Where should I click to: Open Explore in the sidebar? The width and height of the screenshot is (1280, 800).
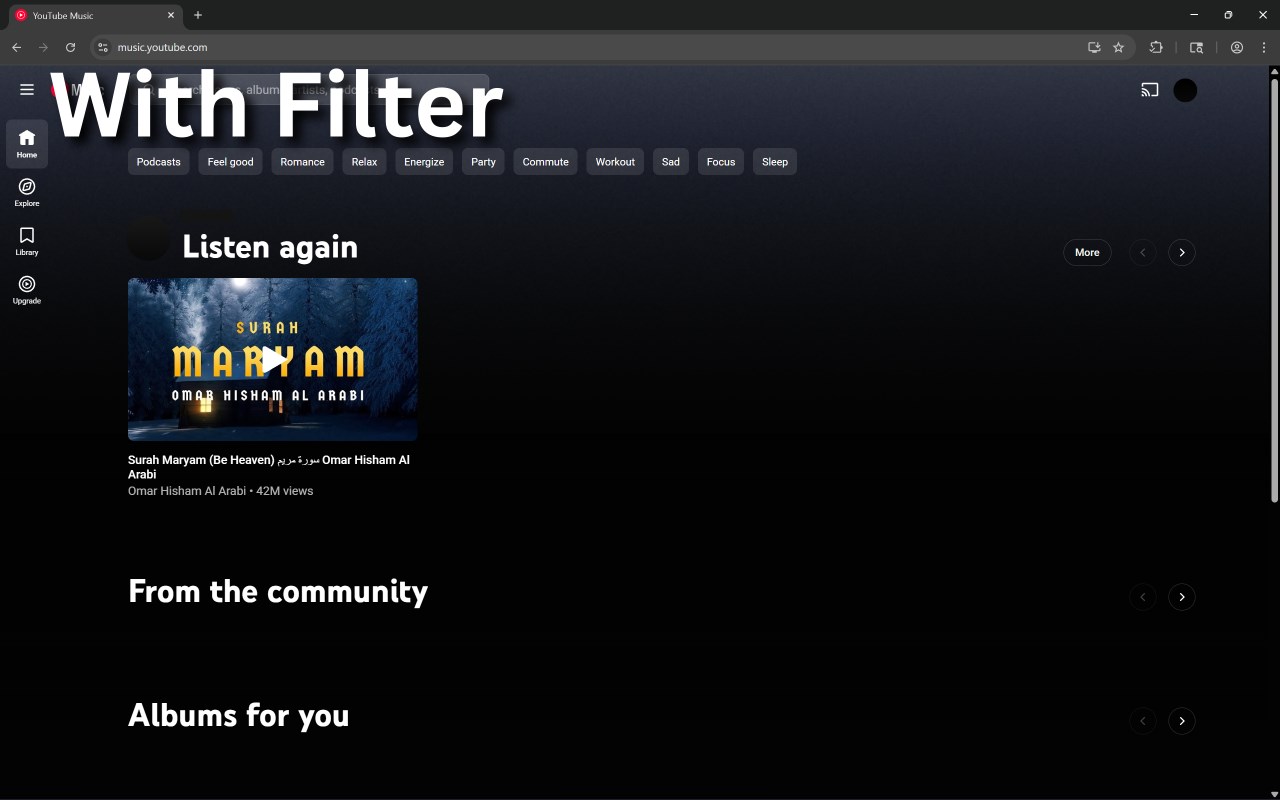pos(27,193)
